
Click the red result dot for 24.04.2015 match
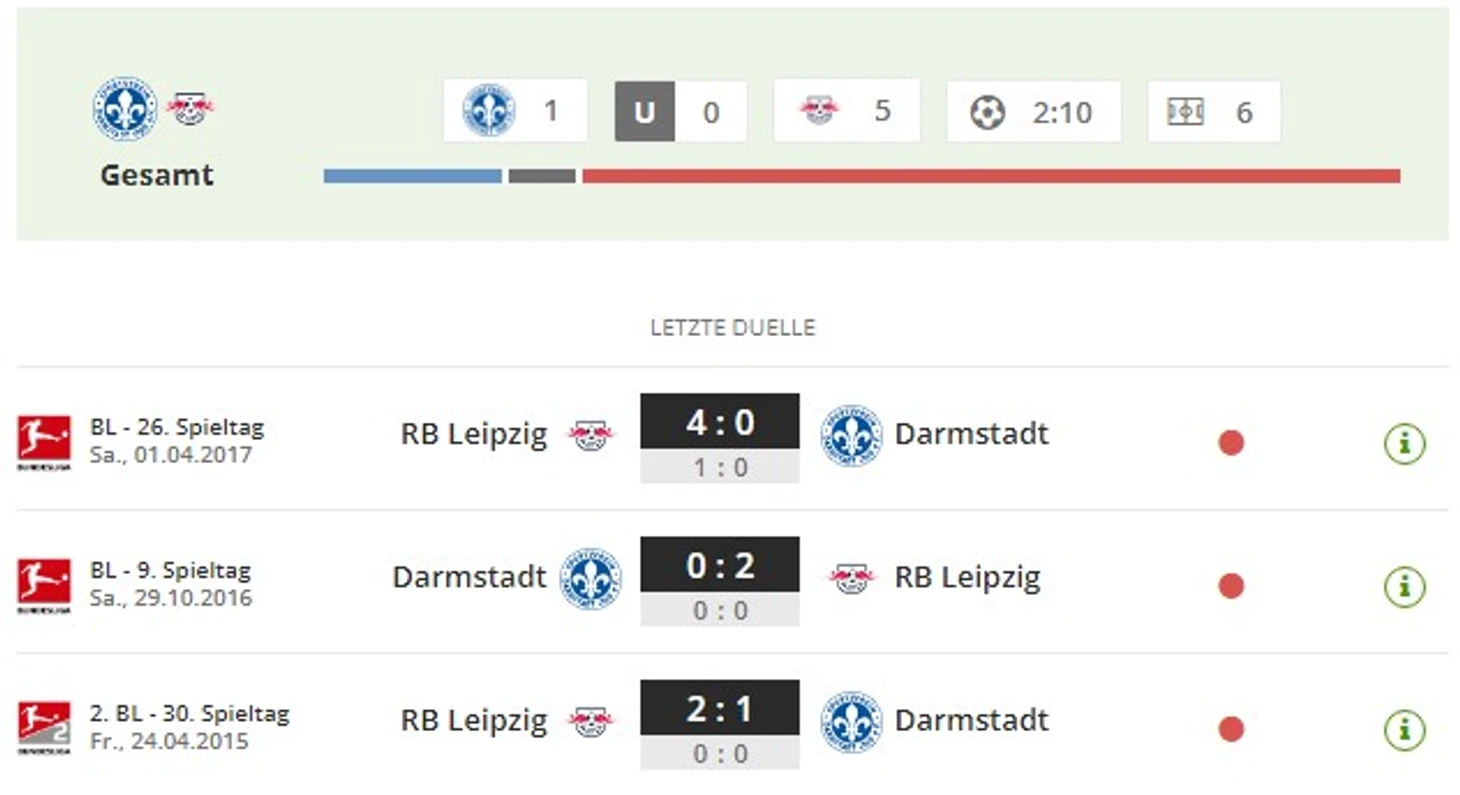click(1231, 729)
